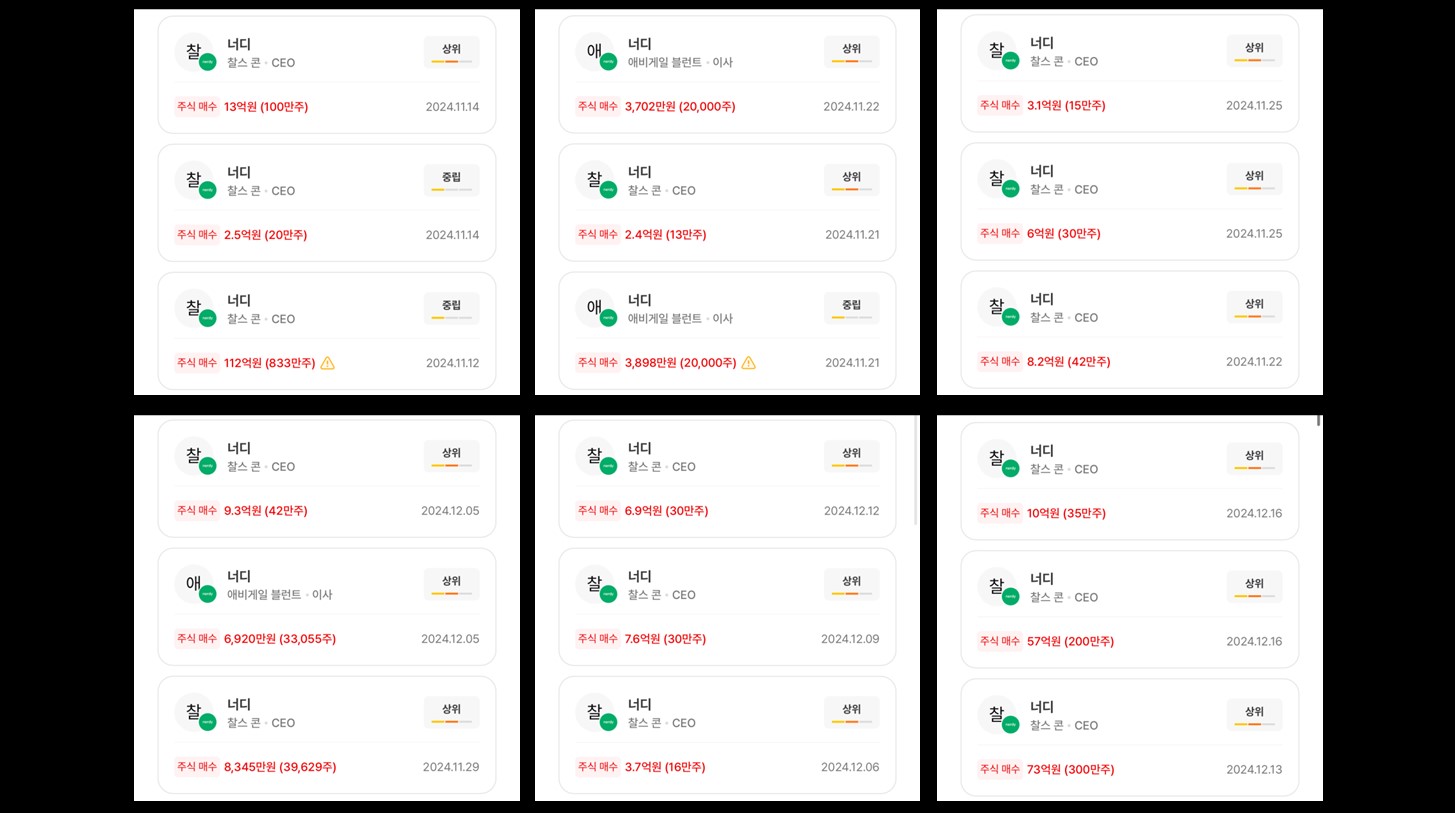Open the 3.1억원 (15만주) purchase amount link
This screenshot has height=813, width=1455.
coord(1066,105)
